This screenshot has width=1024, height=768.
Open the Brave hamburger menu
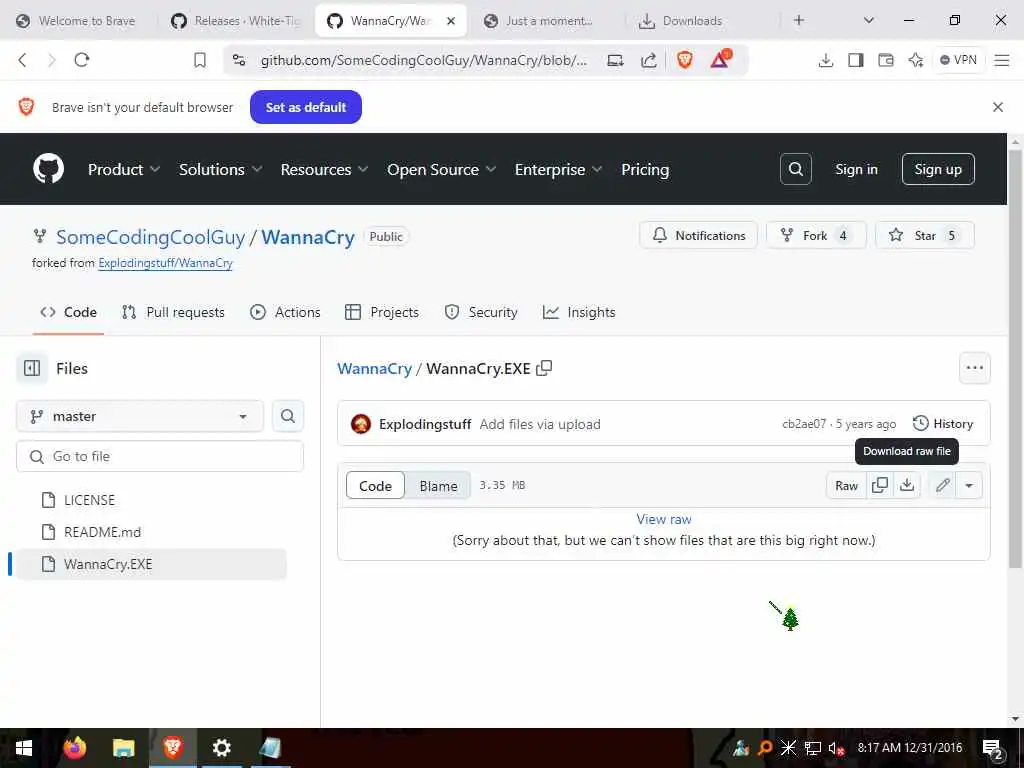(x=1001, y=60)
